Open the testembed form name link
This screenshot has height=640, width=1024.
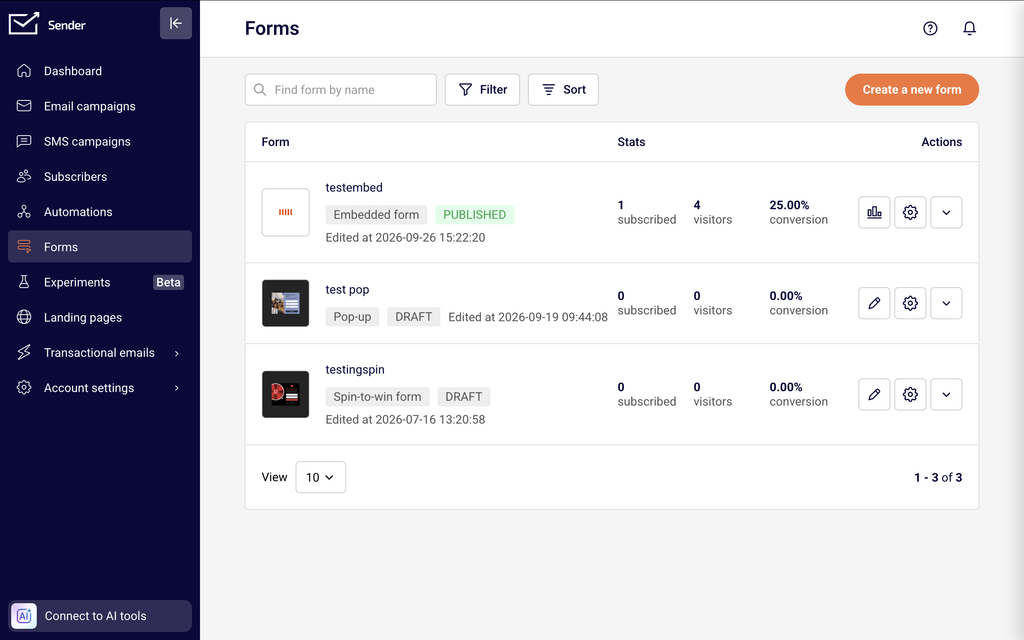(x=354, y=187)
